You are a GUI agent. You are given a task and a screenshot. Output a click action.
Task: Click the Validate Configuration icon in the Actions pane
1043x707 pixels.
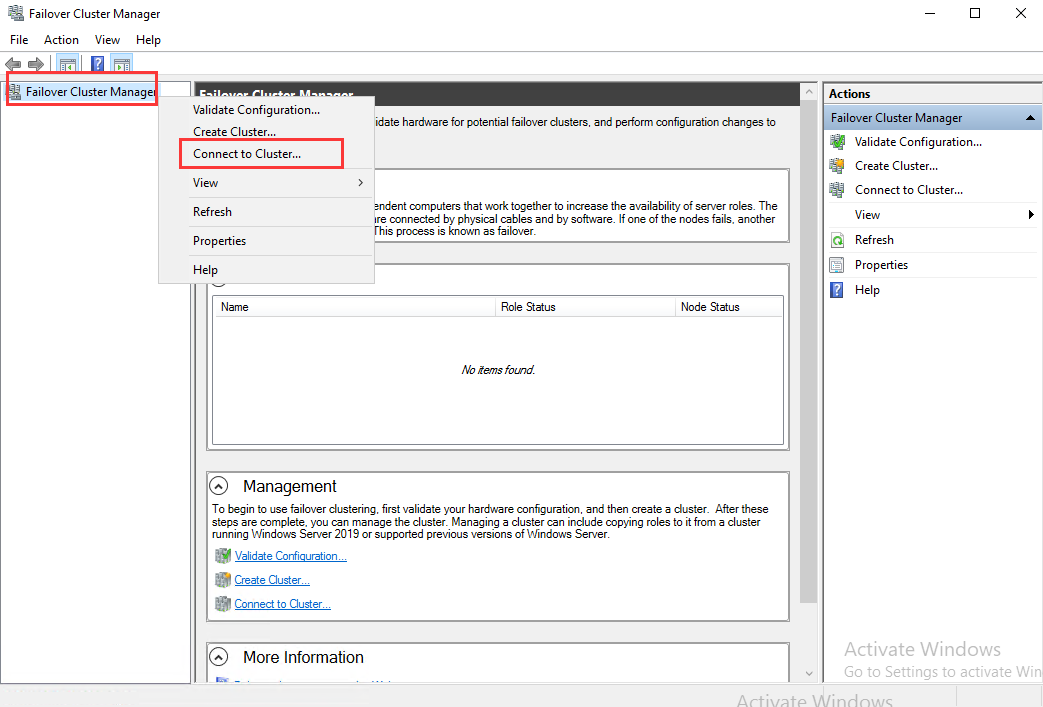pos(837,142)
